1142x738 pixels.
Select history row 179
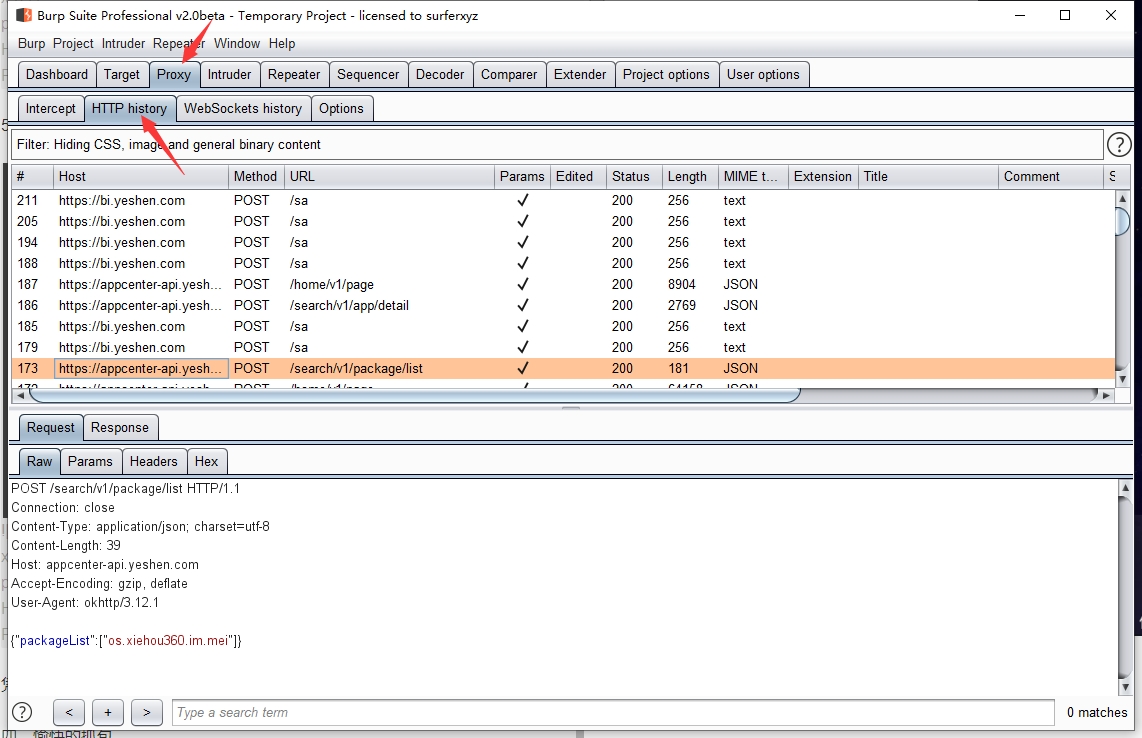coord(563,348)
